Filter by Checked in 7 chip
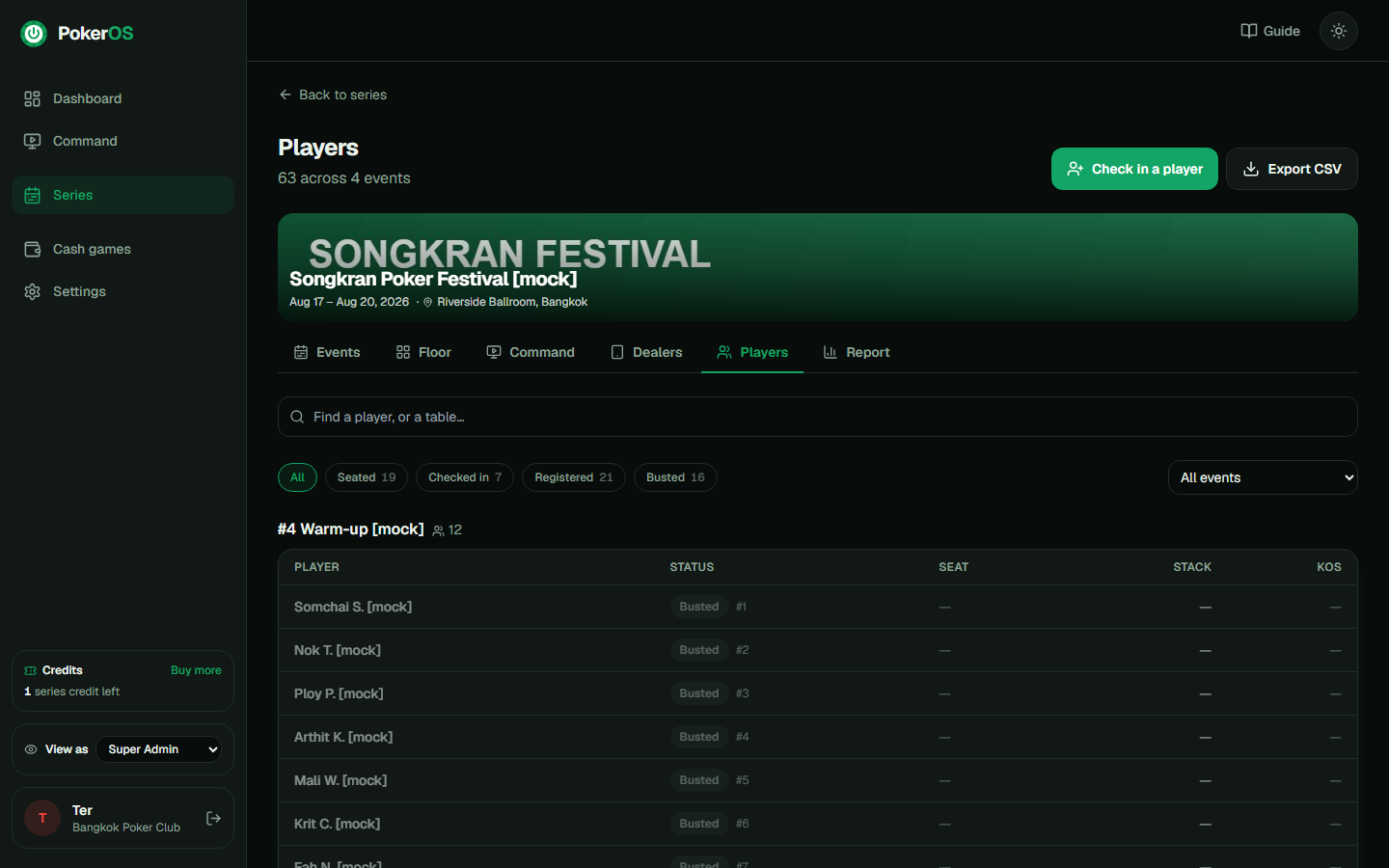This screenshot has width=1389, height=868. coord(465,477)
